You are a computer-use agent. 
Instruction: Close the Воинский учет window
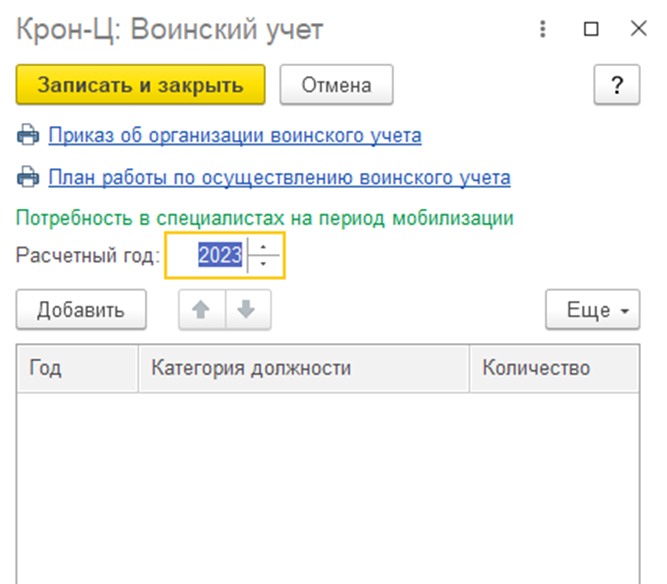point(638,29)
